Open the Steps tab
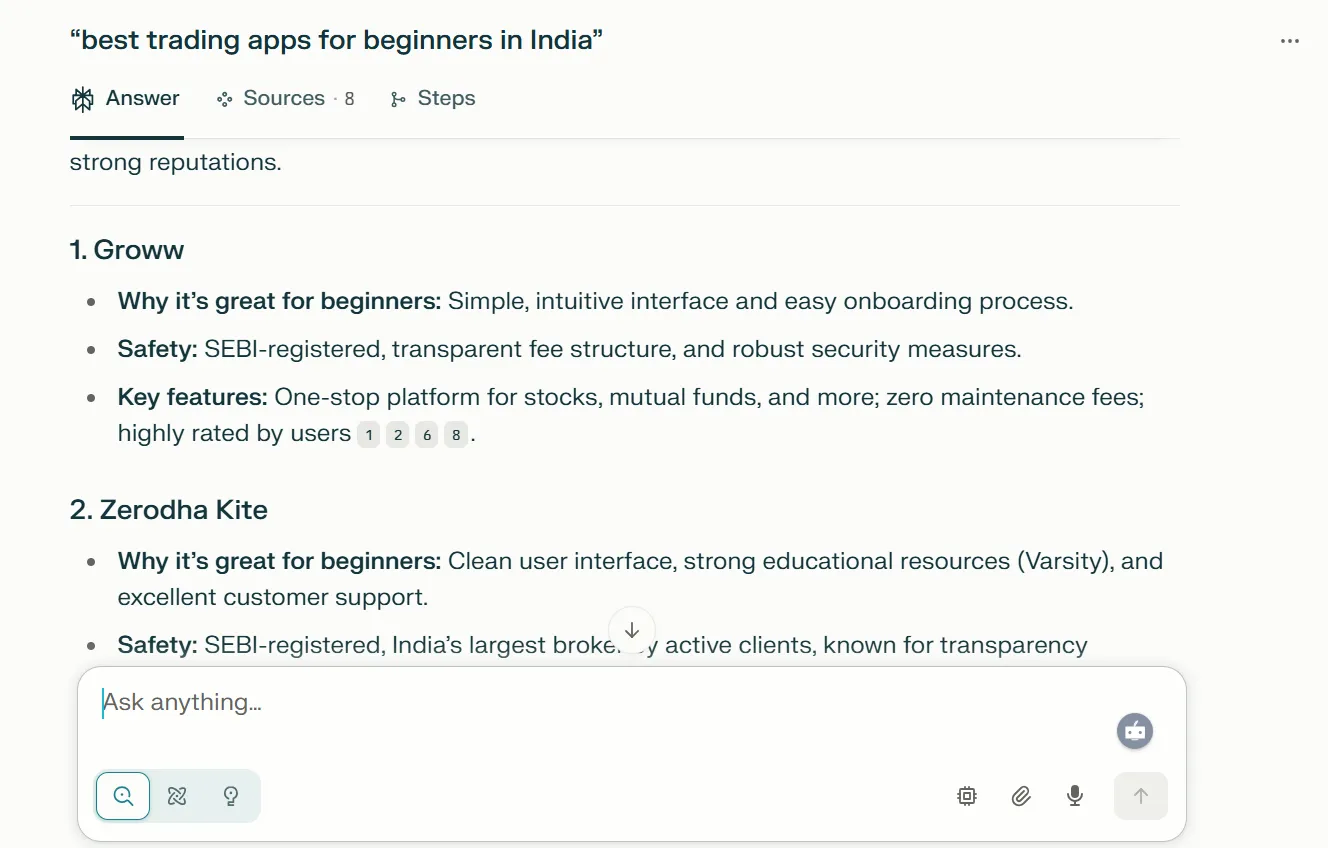Screen dimensions: 1328x848 [432, 98]
